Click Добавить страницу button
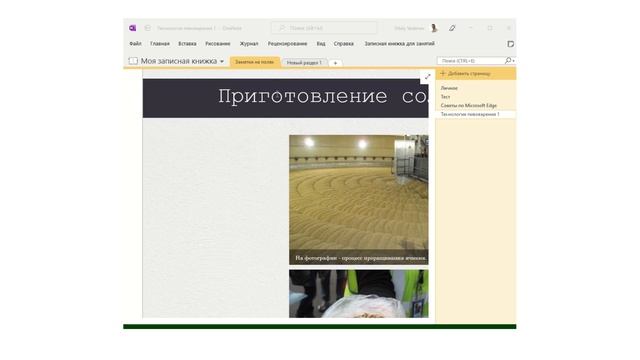 [x=476, y=74]
